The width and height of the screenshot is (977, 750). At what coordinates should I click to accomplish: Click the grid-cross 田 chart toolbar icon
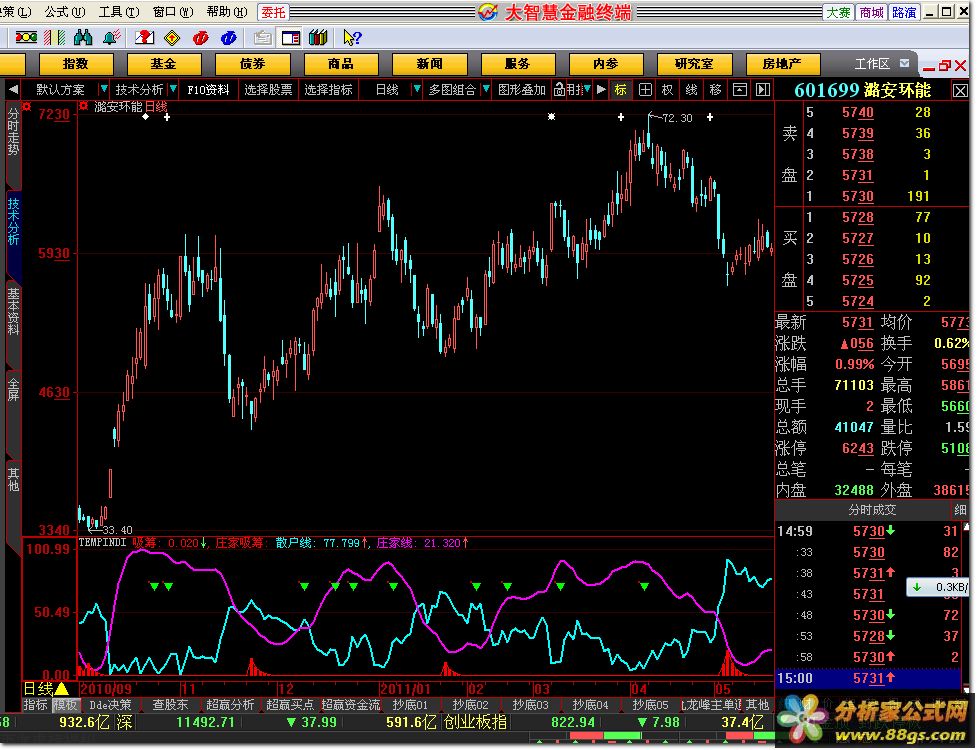click(645, 90)
